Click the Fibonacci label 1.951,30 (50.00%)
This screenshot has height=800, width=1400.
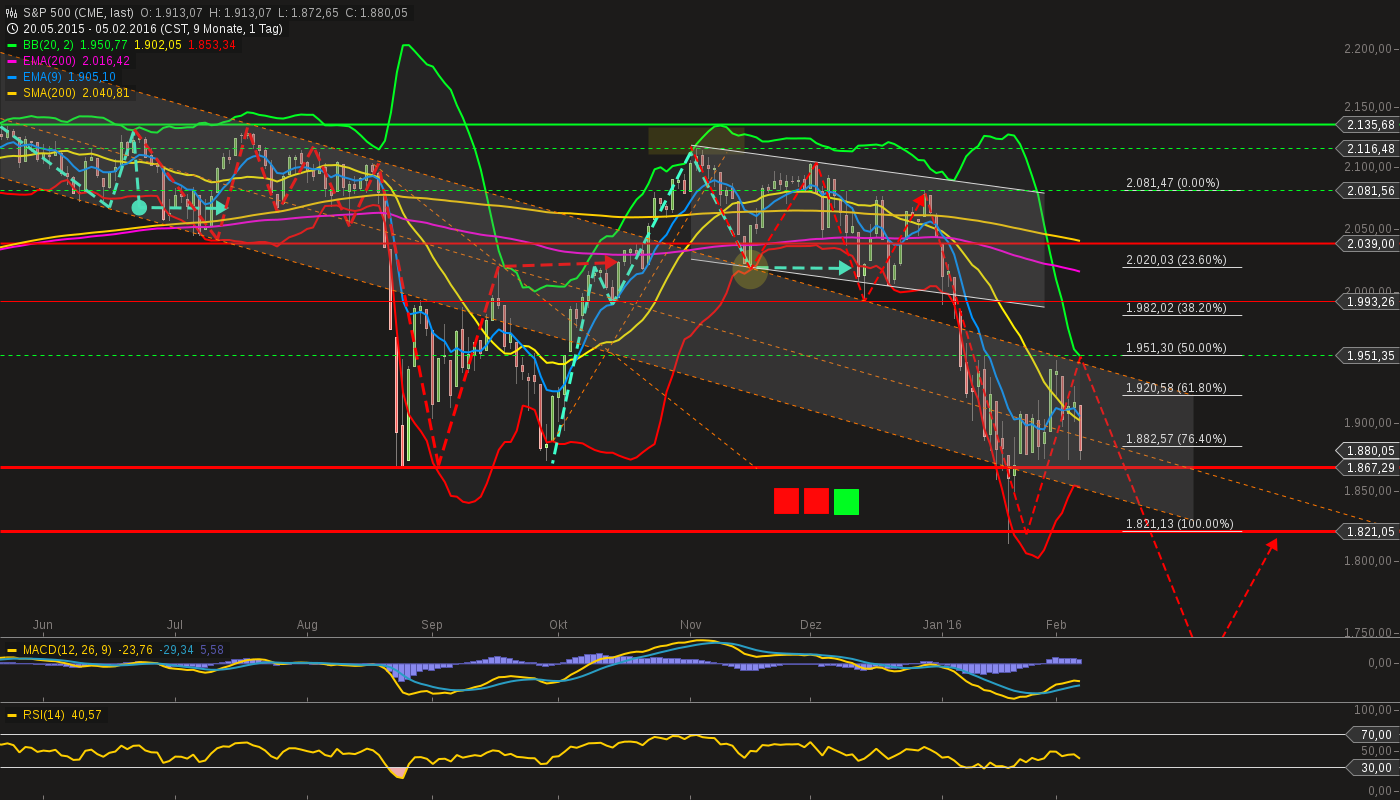point(1176,348)
